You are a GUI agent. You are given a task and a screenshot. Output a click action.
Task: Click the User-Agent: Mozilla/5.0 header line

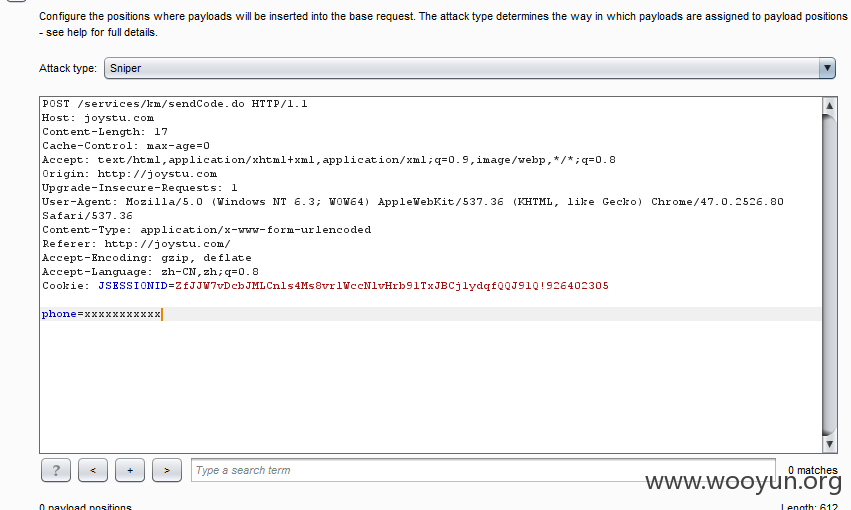click(413, 202)
